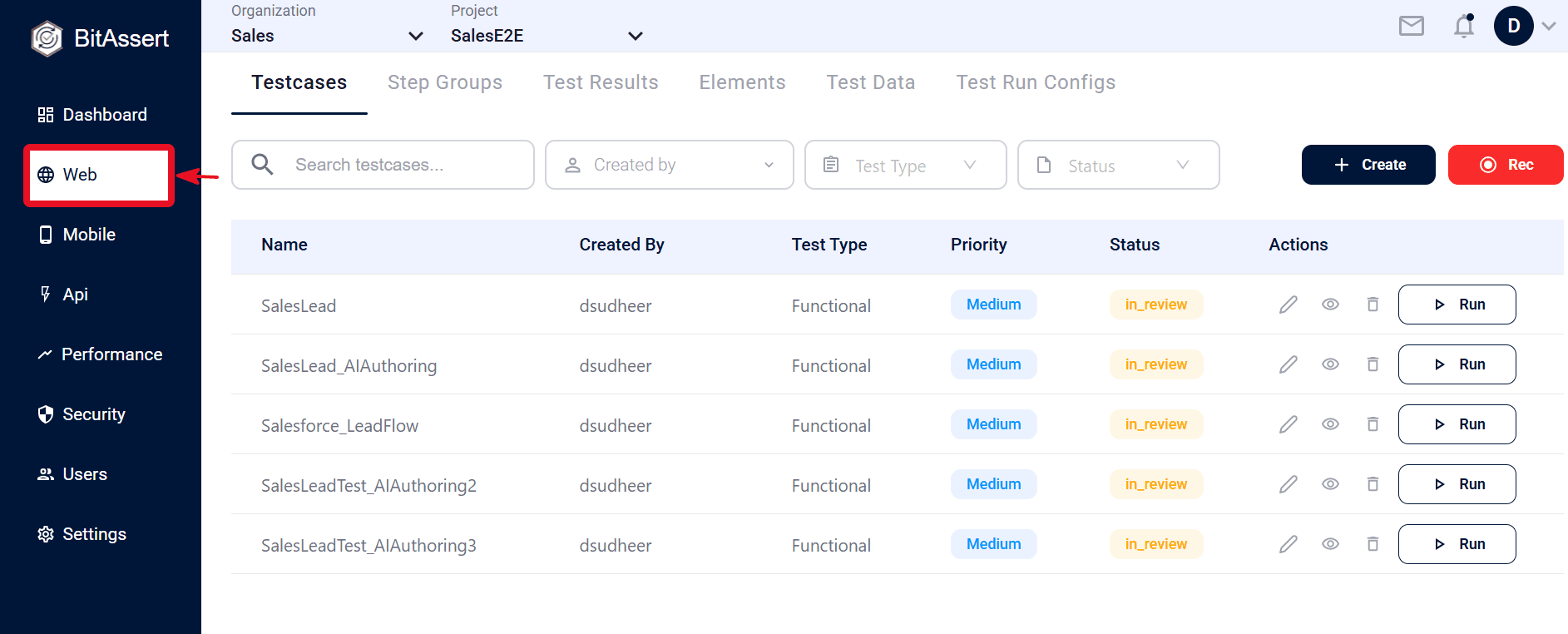
Task: Open Performance in sidebar
Action: [x=100, y=354]
